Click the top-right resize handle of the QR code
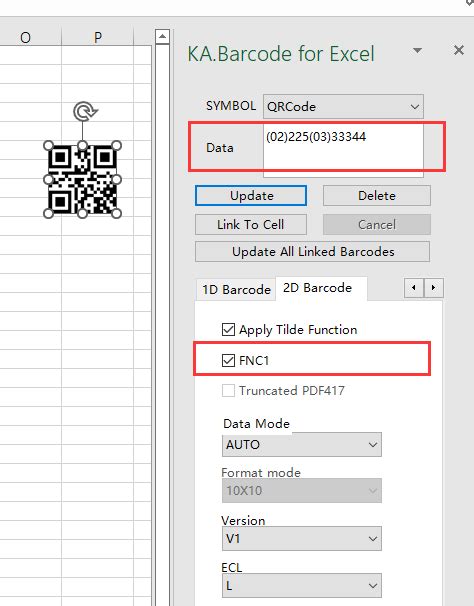The width and height of the screenshot is (474, 606). click(x=117, y=146)
